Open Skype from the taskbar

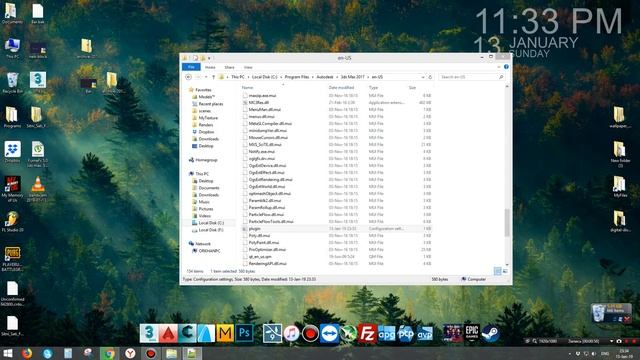(48, 353)
